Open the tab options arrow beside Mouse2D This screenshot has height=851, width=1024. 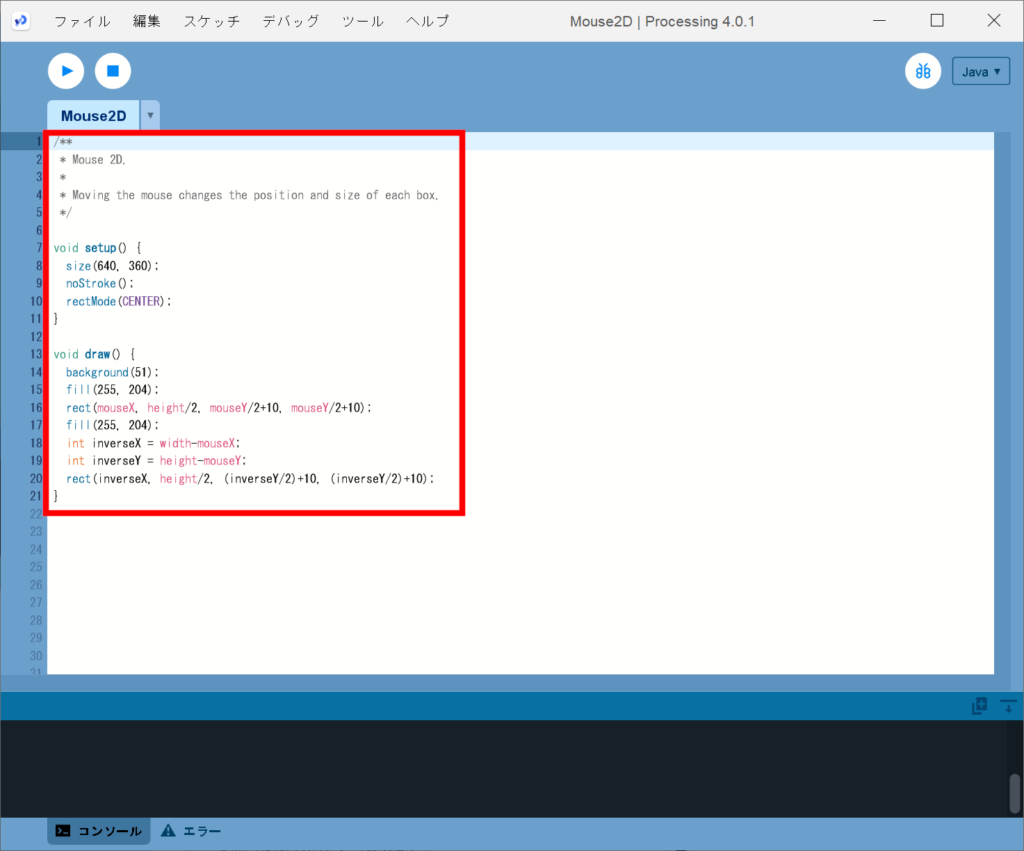tap(150, 116)
